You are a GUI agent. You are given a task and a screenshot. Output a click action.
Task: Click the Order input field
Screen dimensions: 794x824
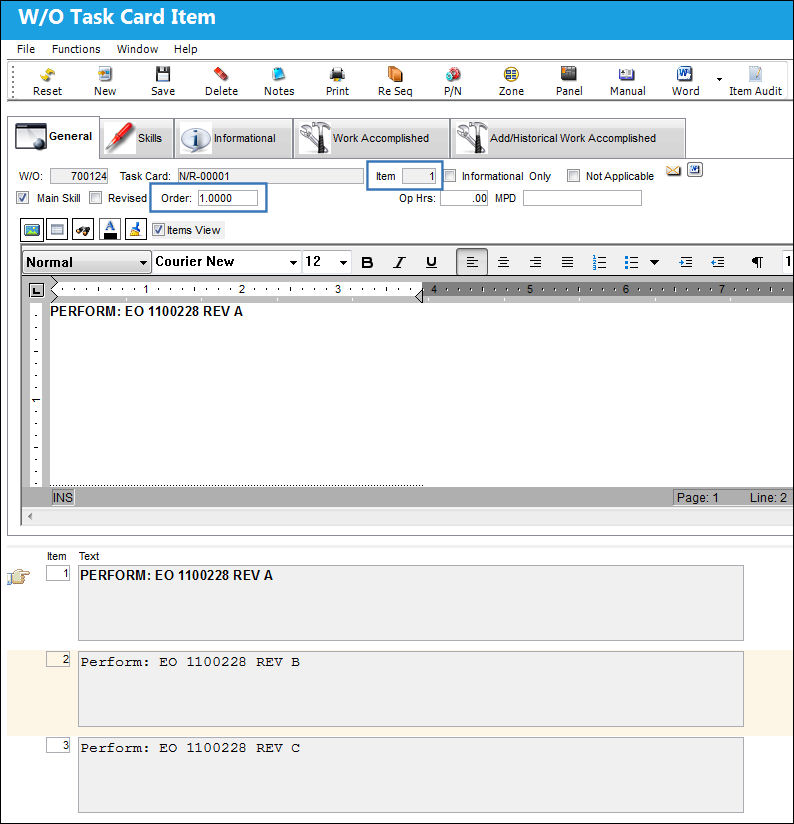[228, 198]
